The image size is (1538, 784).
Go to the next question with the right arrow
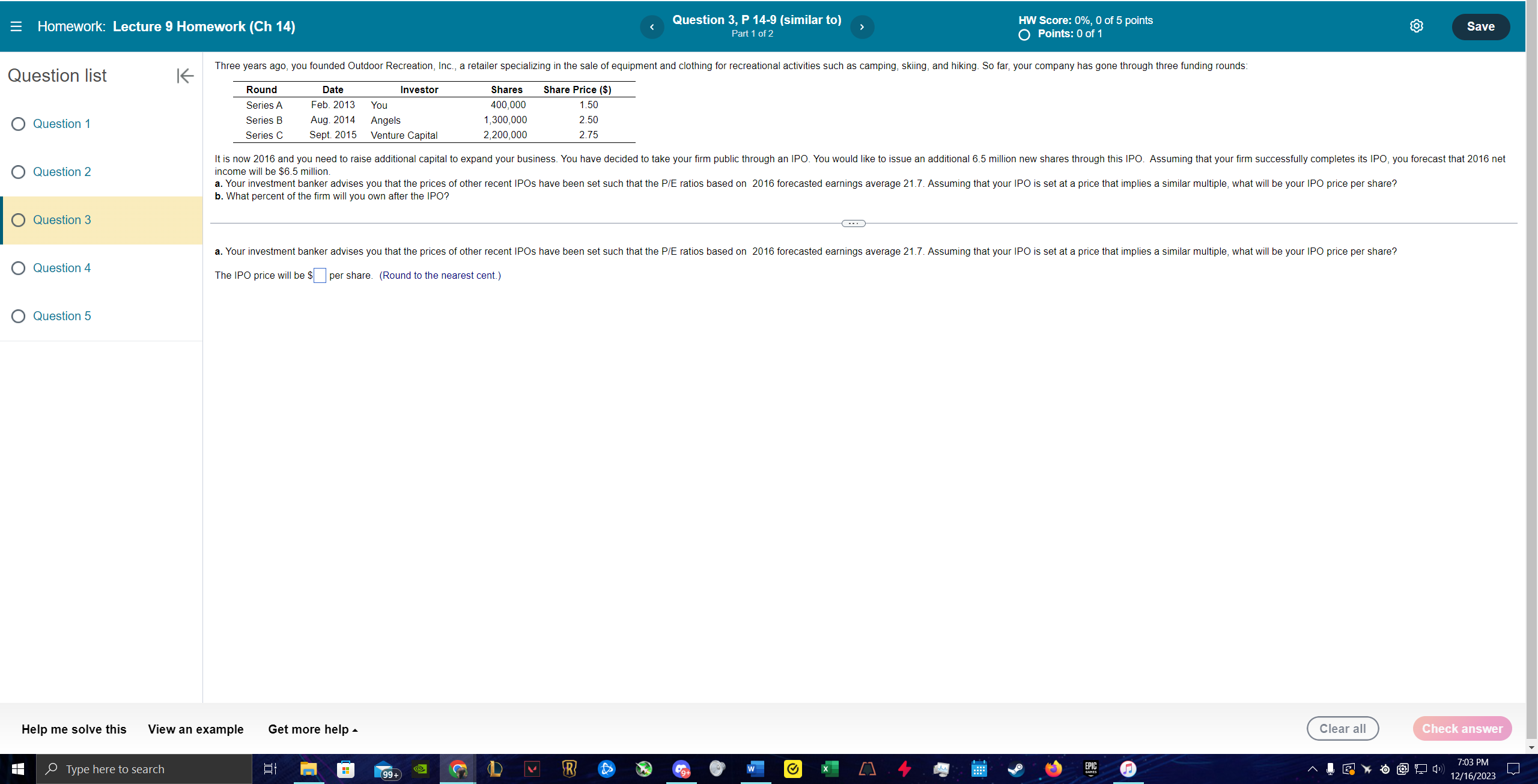pyautogui.click(x=862, y=26)
